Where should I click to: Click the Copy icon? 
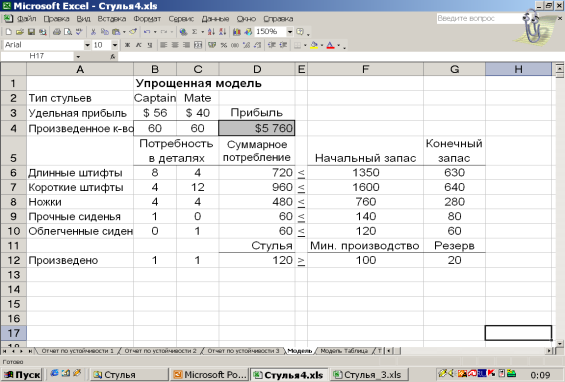coord(104,32)
